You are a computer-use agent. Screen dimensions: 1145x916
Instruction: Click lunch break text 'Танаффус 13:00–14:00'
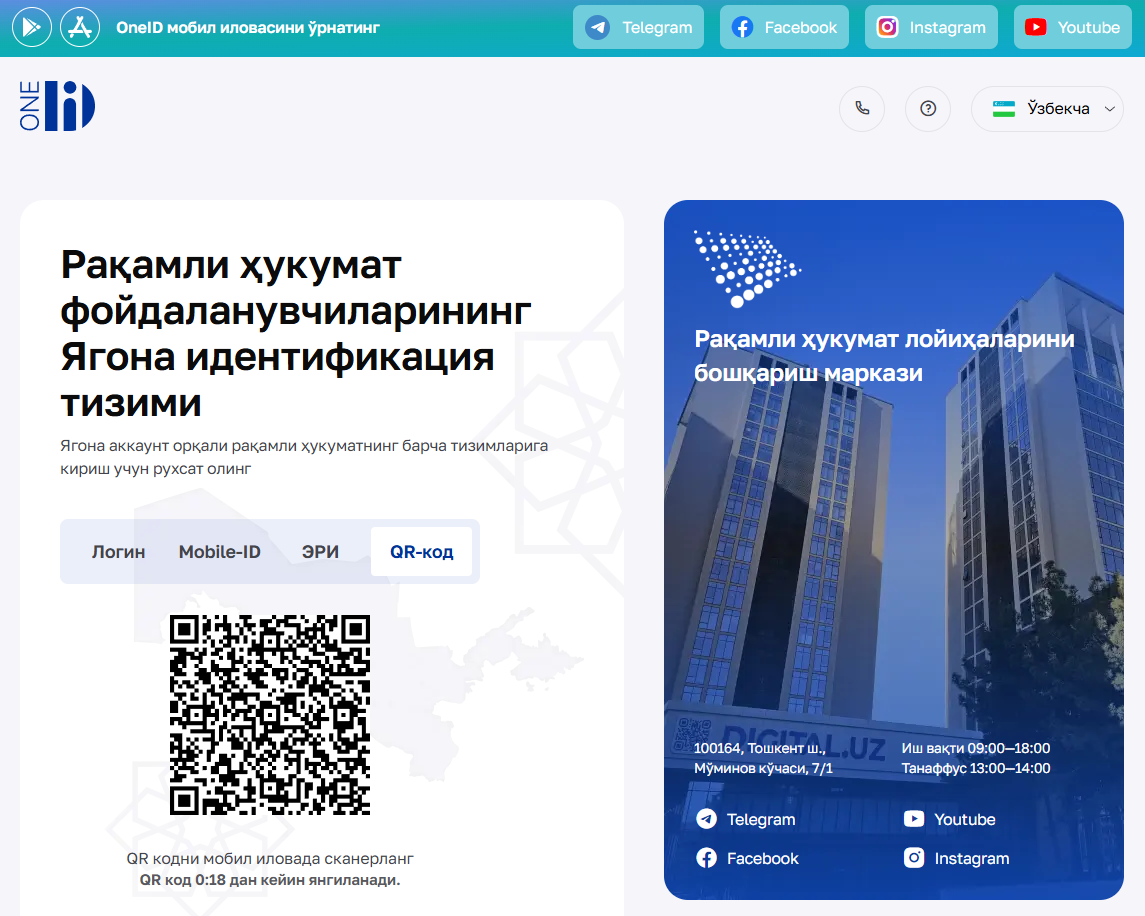(x=976, y=768)
